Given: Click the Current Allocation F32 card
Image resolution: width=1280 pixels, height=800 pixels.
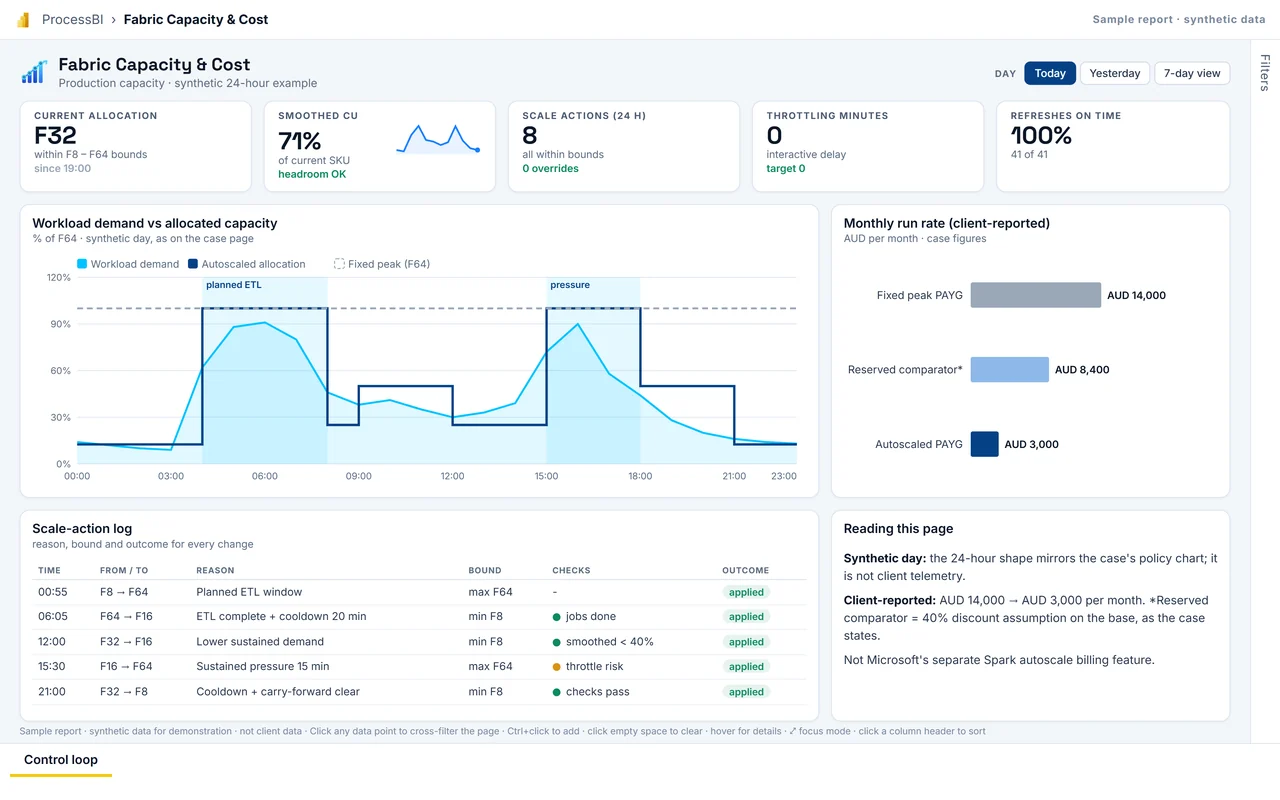Looking at the screenshot, I should [135, 146].
